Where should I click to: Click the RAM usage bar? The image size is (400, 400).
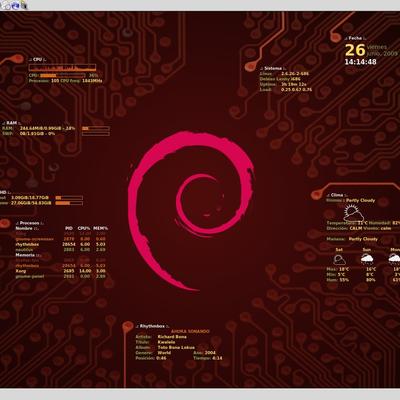click(96, 128)
